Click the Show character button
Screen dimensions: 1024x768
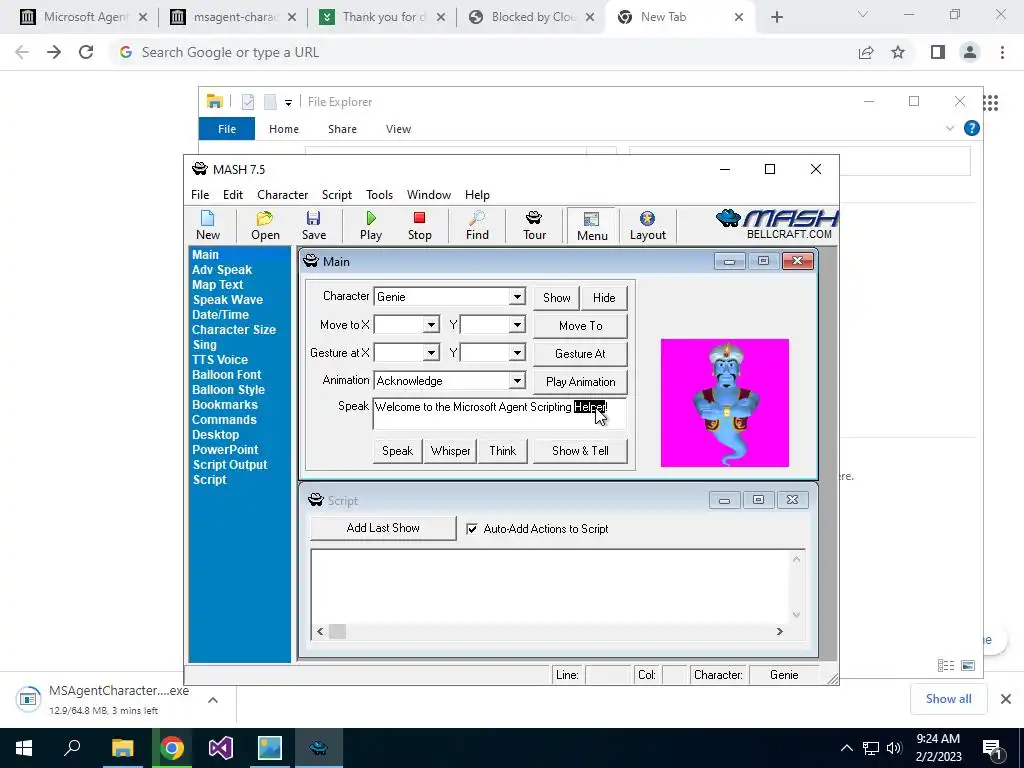[x=556, y=298]
